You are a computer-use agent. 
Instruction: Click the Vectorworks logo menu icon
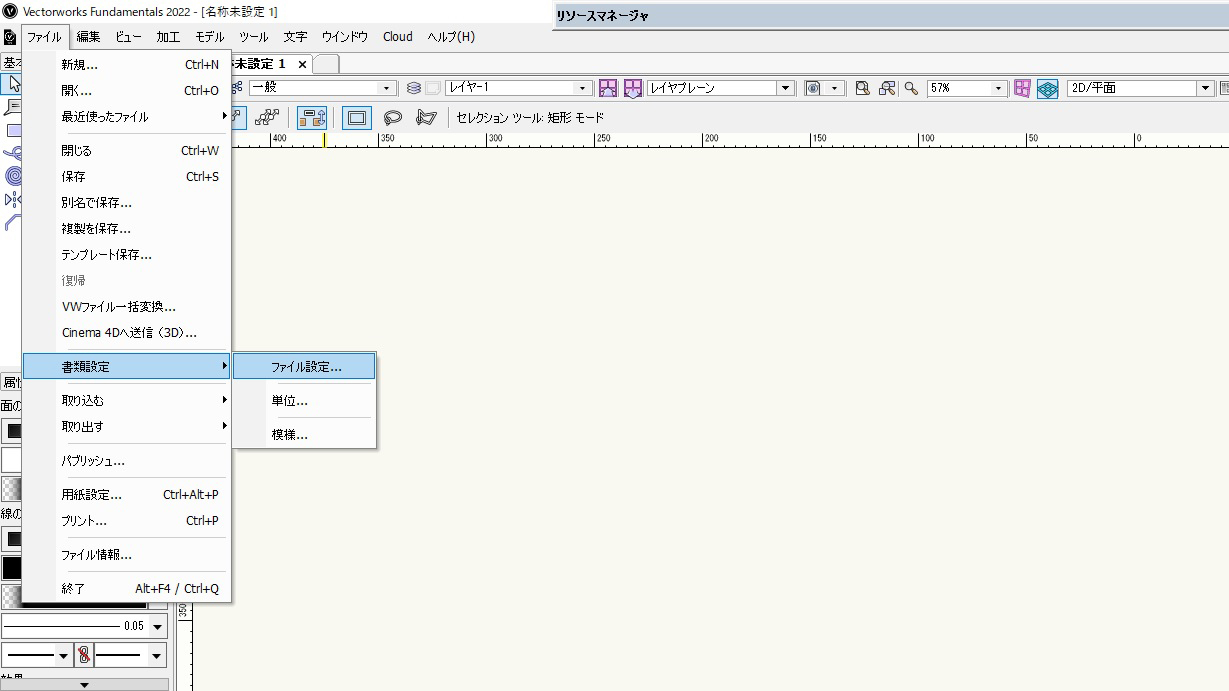[10, 37]
